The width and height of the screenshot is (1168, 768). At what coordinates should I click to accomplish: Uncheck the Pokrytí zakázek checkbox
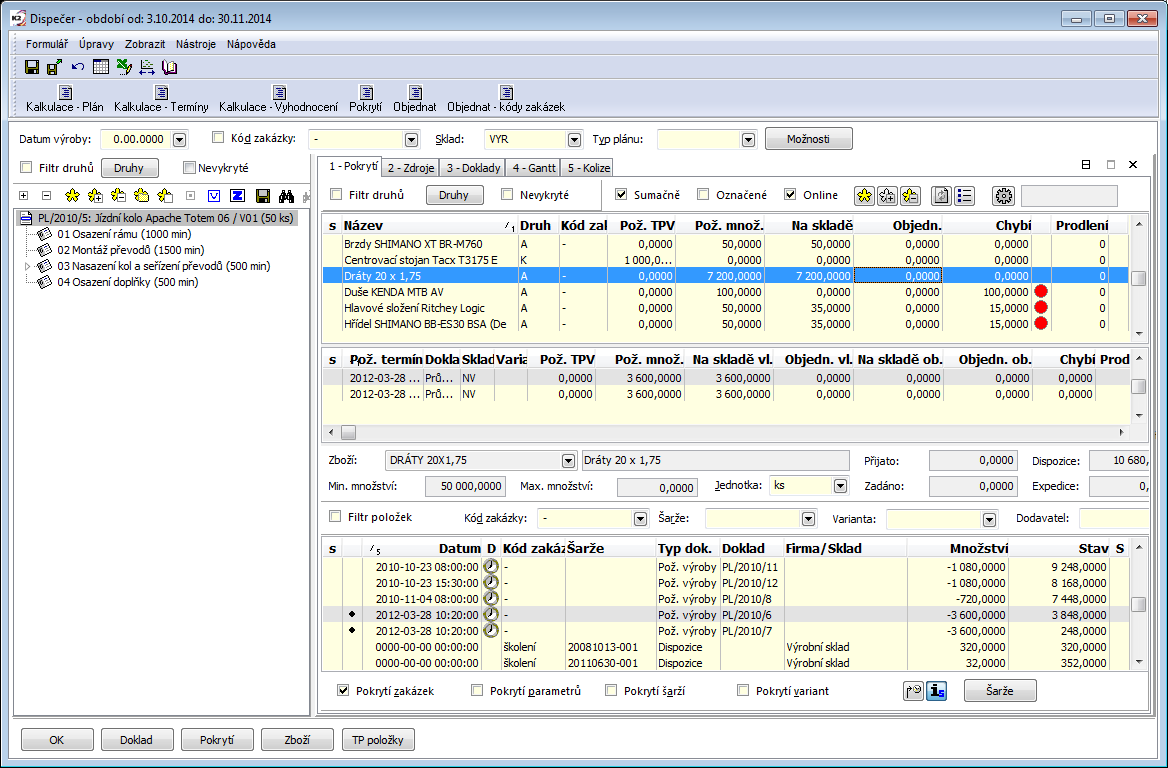[343, 690]
